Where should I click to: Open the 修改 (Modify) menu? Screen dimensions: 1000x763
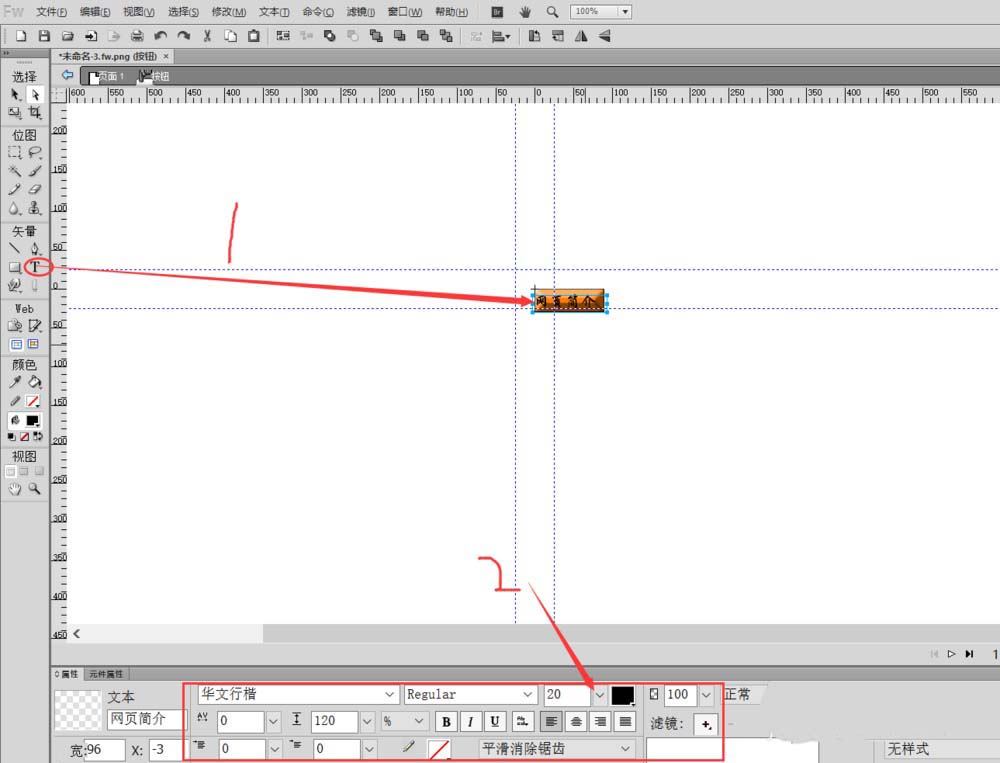pyautogui.click(x=228, y=11)
